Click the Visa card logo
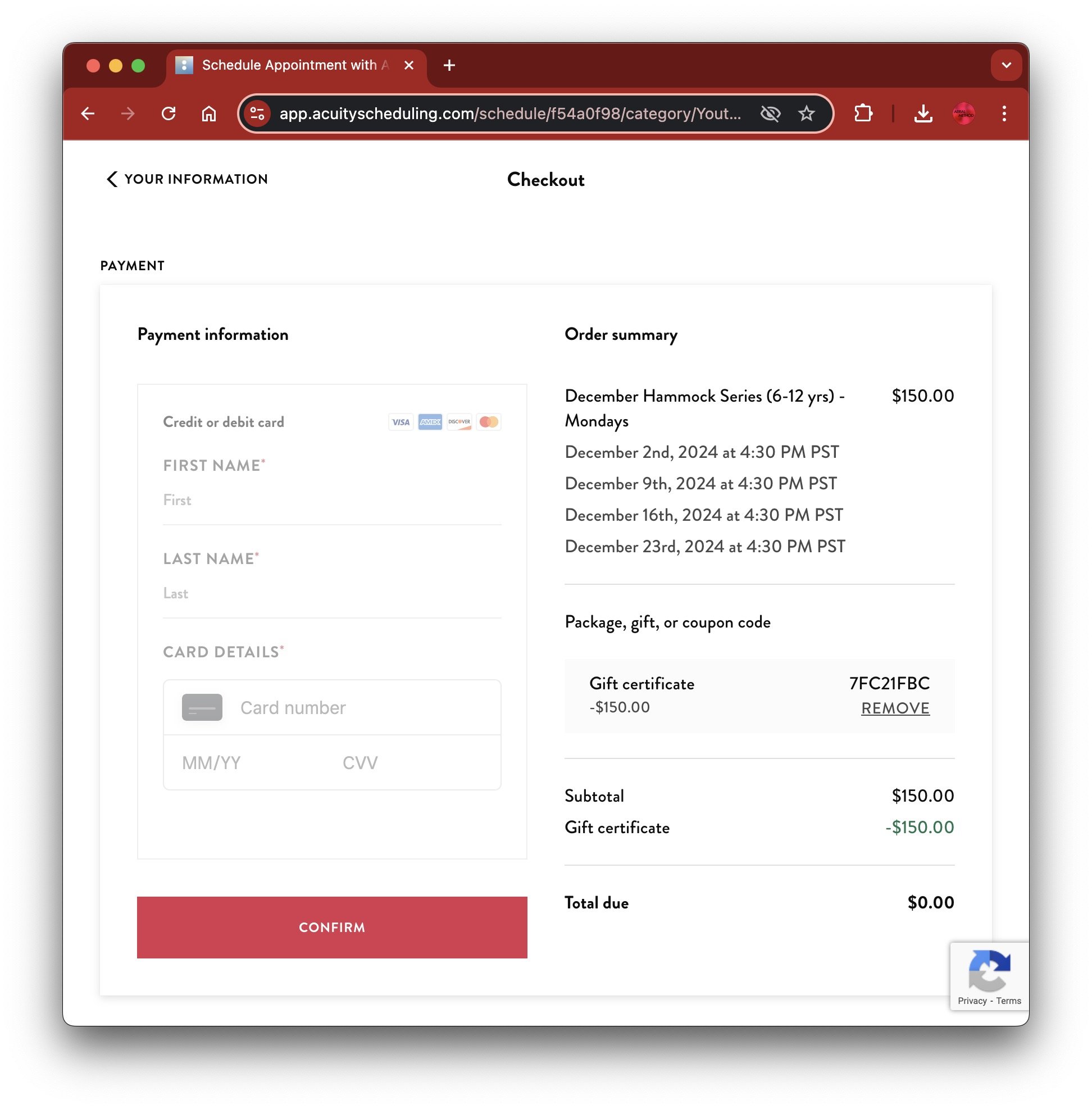The image size is (1092, 1109). (x=401, y=422)
